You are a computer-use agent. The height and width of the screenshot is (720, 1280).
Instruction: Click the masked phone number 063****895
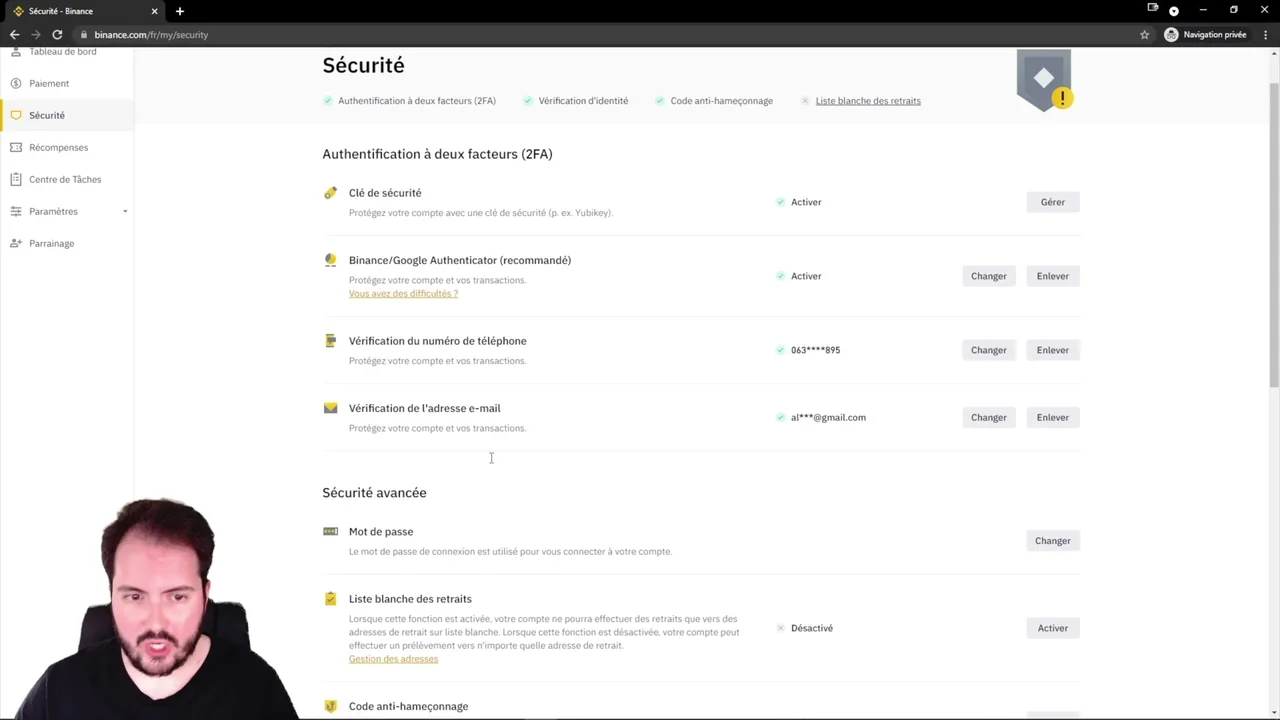815,350
